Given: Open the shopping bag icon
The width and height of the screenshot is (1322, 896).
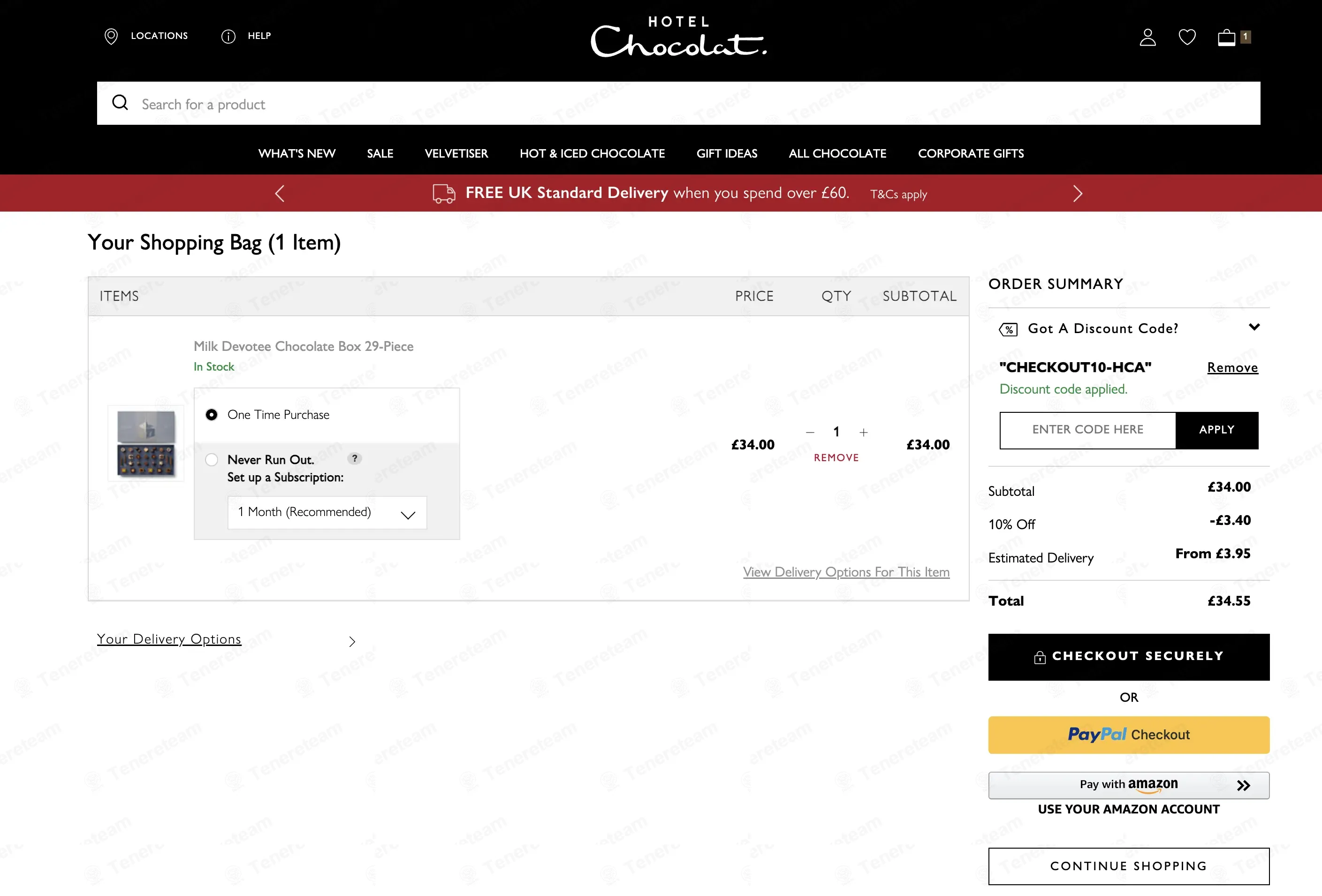Looking at the screenshot, I should point(1226,37).
